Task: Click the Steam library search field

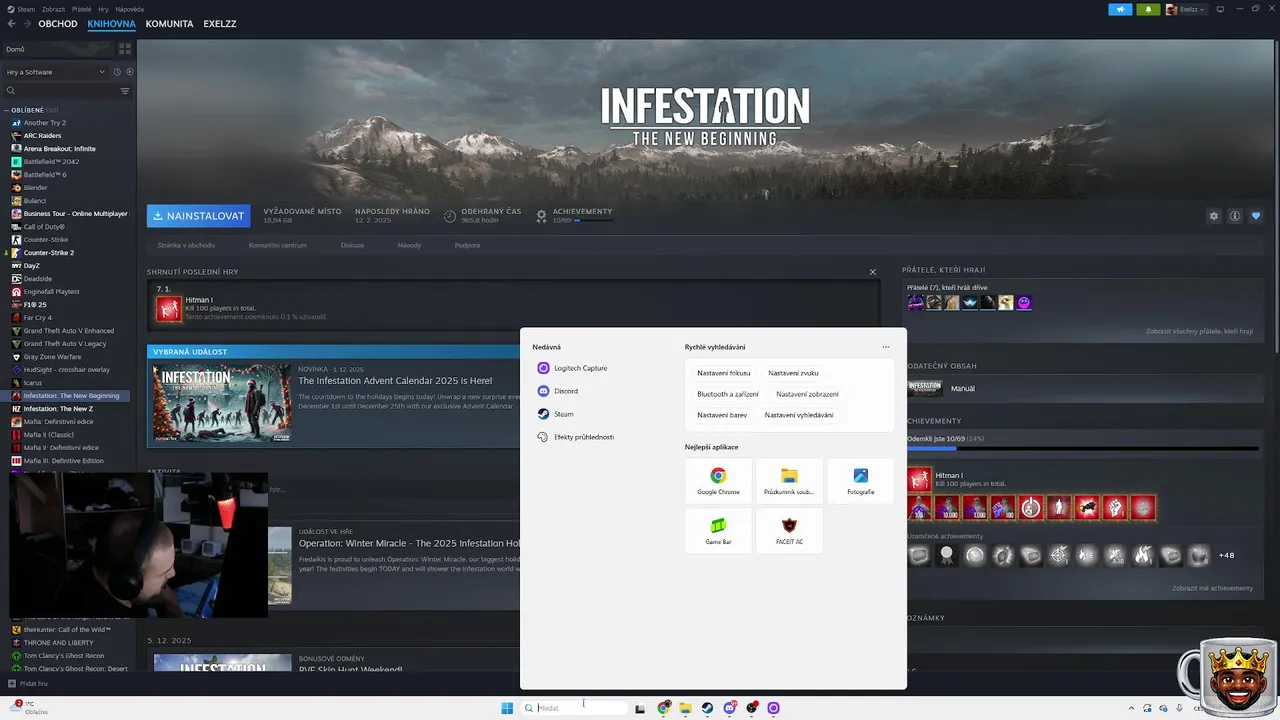Action: pyautogui.click(x=60, y=91)
